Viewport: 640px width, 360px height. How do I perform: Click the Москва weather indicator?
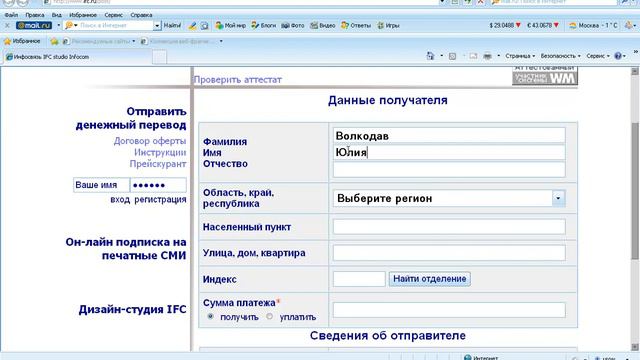[x=593, y=25]
